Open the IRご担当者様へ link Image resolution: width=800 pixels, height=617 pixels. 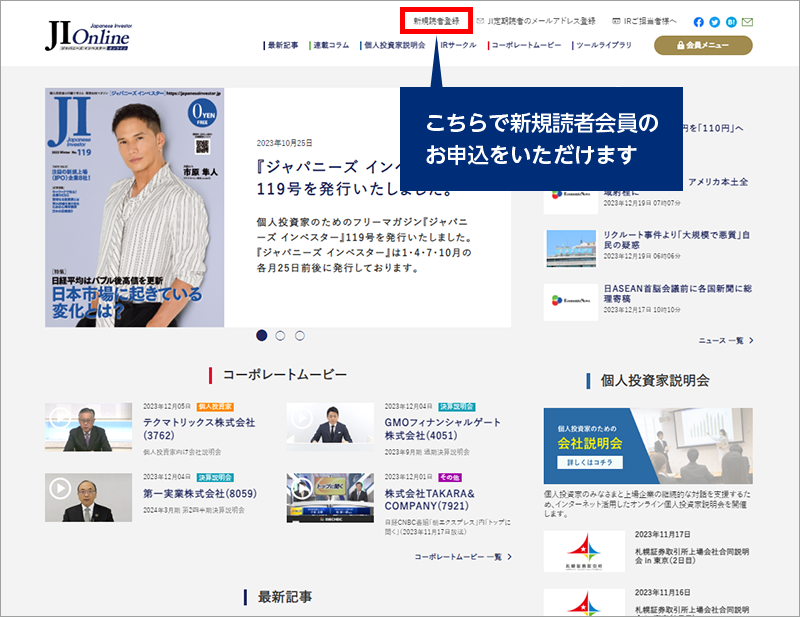(644, 21)
